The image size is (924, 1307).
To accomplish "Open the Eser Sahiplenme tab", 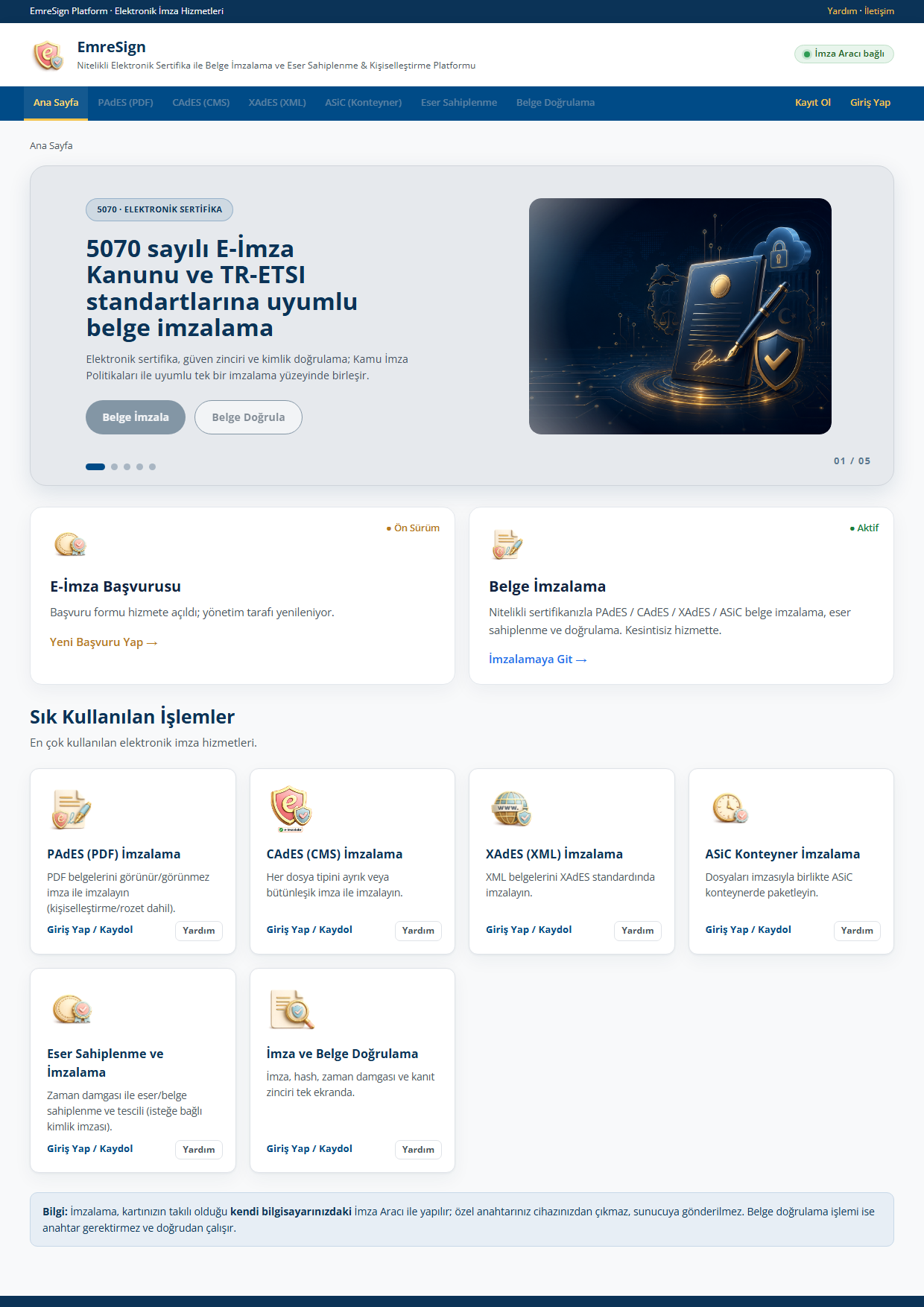I will tap(459, 103).
